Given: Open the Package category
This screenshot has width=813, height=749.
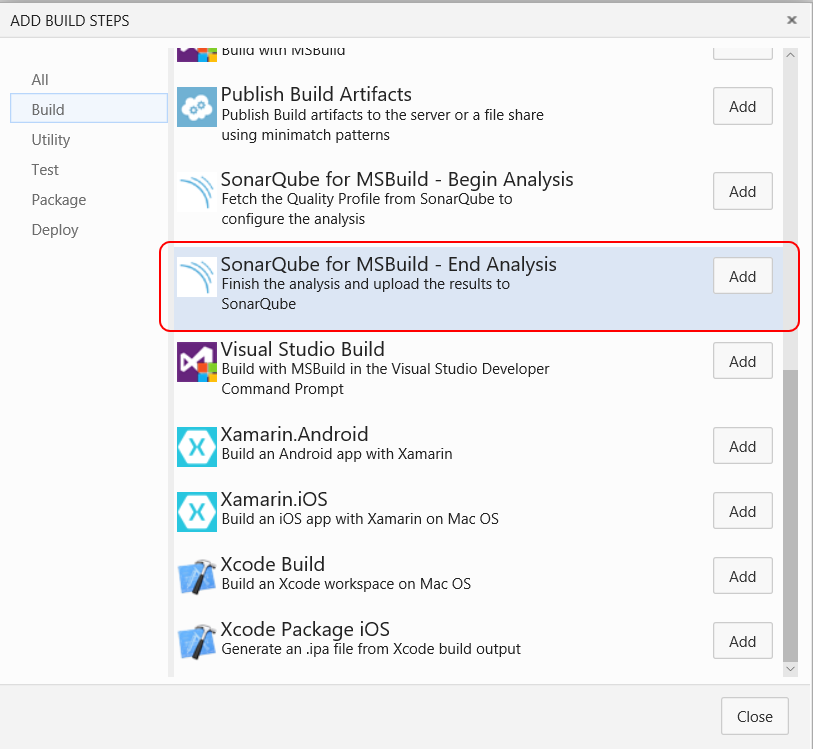Looking at the screenshot, I should click(59, 200).
